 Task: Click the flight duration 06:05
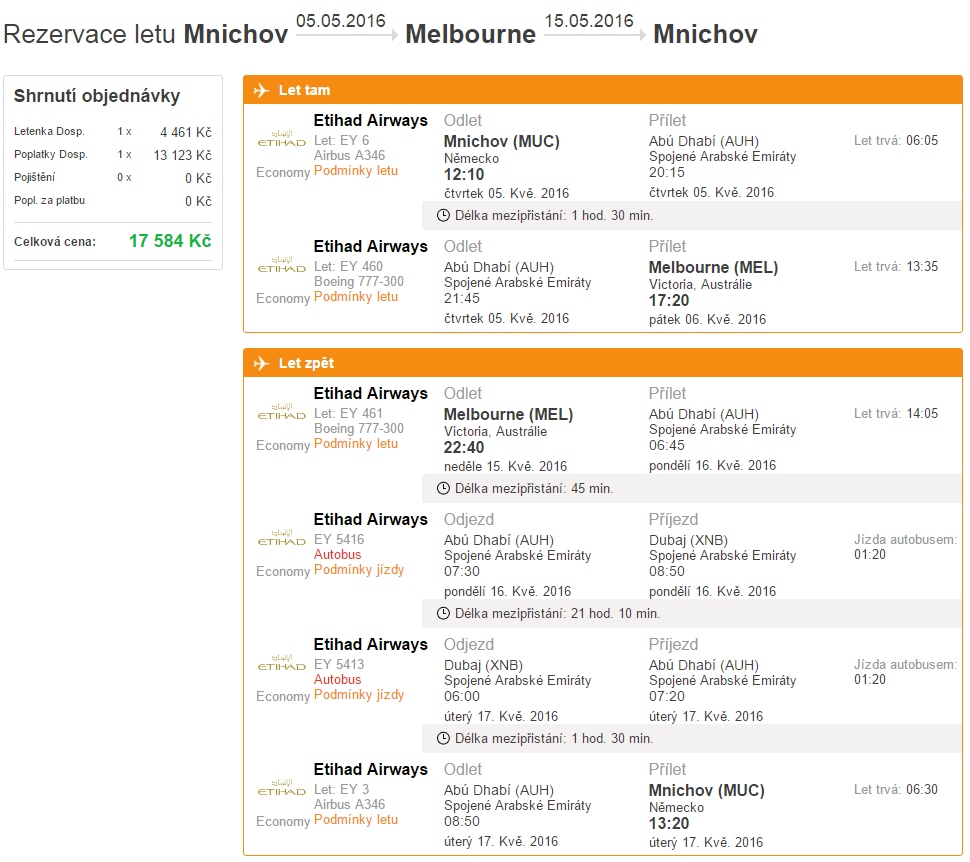(922, 140)
